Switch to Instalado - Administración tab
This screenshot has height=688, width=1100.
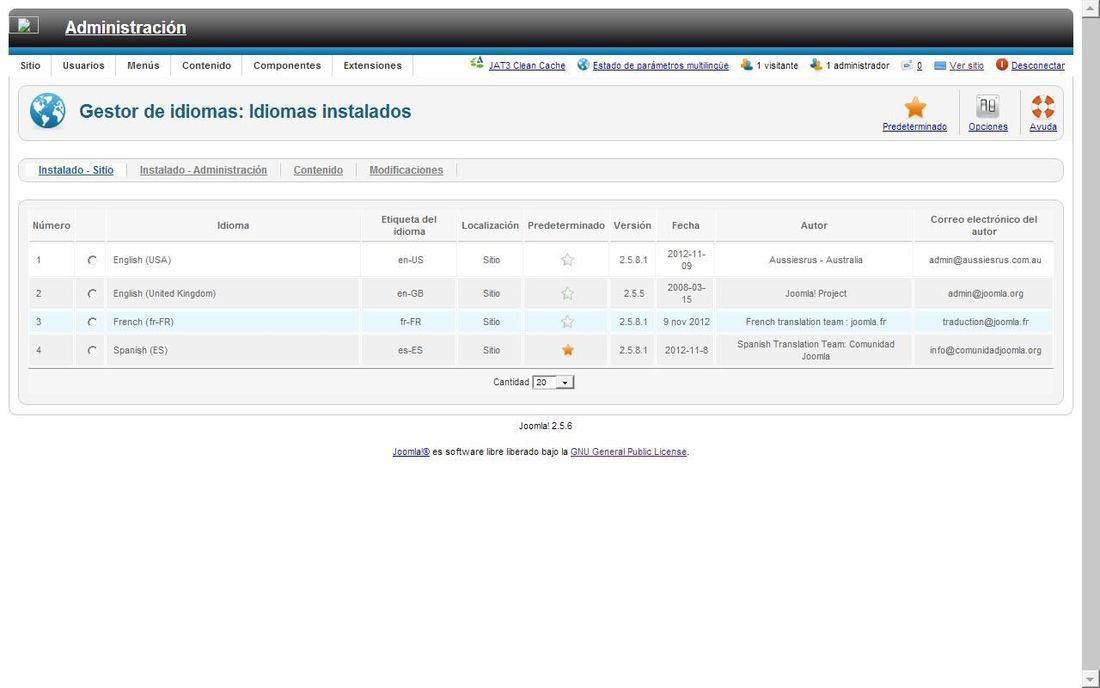pos(203,170)
